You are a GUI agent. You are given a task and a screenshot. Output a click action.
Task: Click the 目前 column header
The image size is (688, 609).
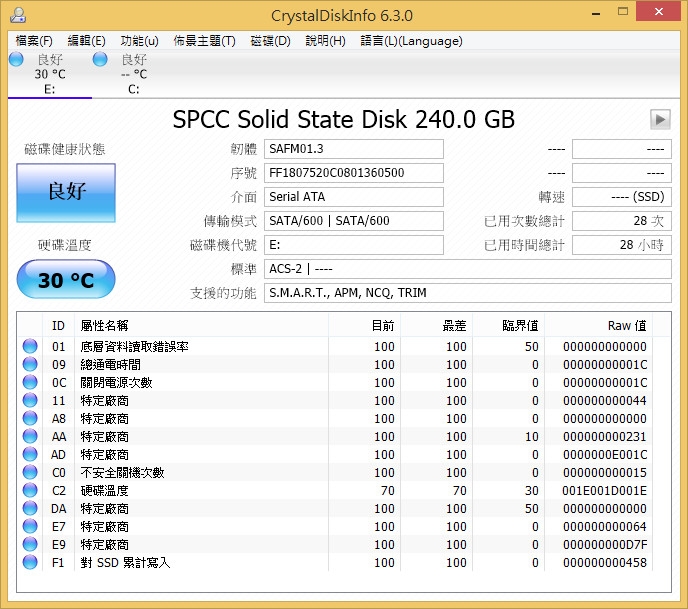pyautogui.click(x=364, y=326)
